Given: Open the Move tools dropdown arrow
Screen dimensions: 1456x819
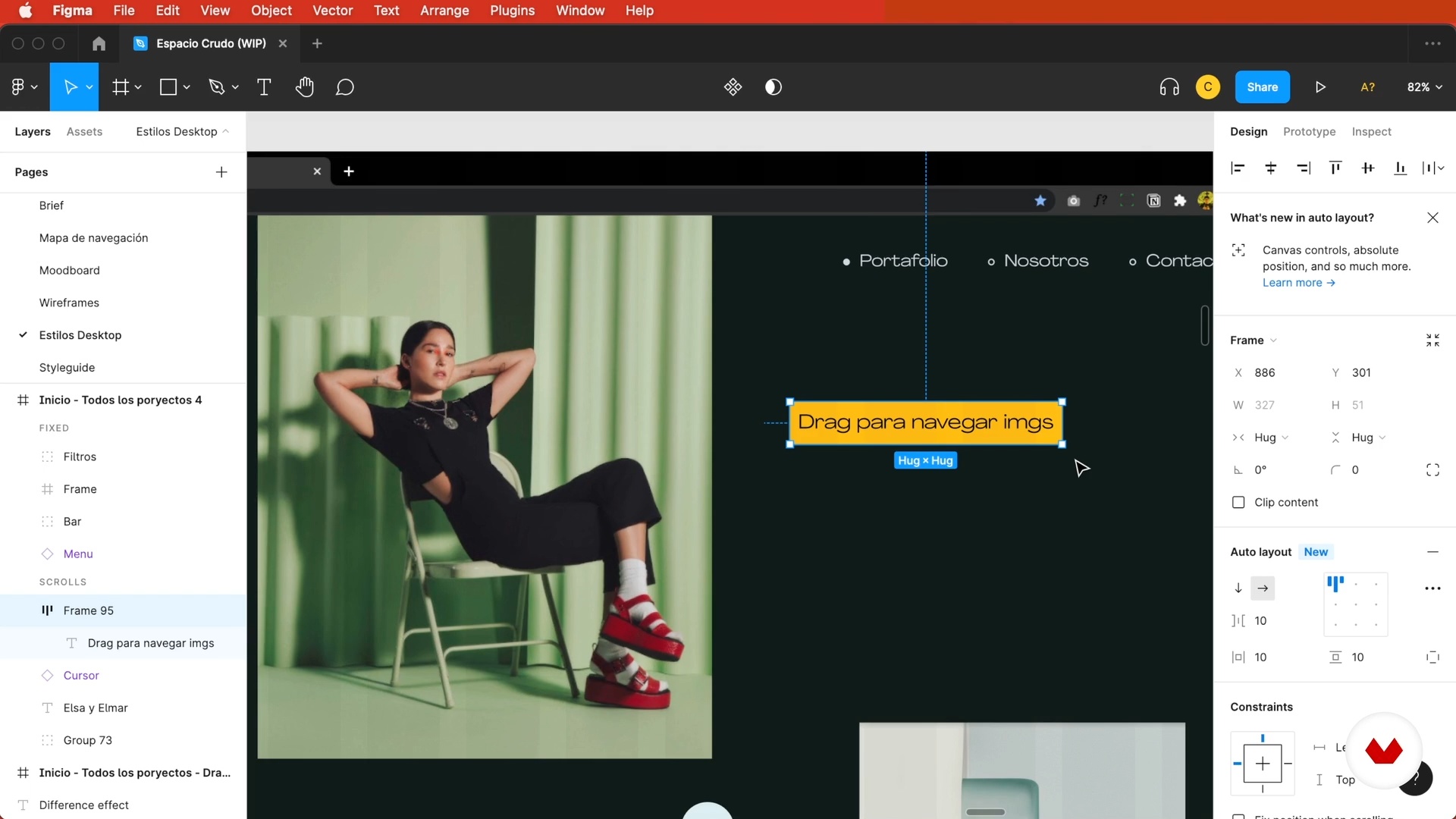Looking at the screenshot, I should click(x=89, y=87).
